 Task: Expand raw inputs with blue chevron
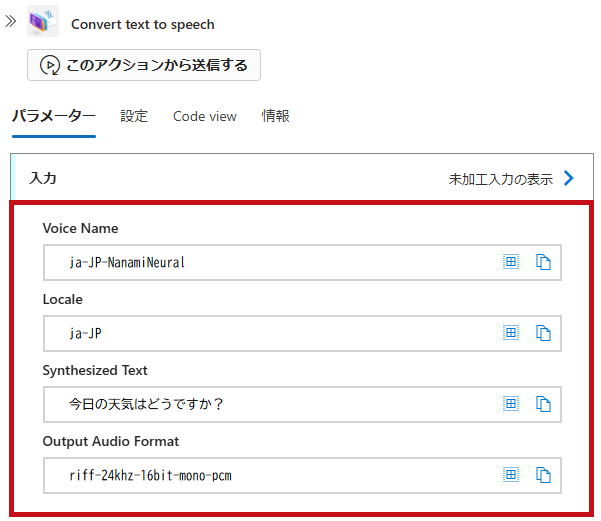click(569, 178)
